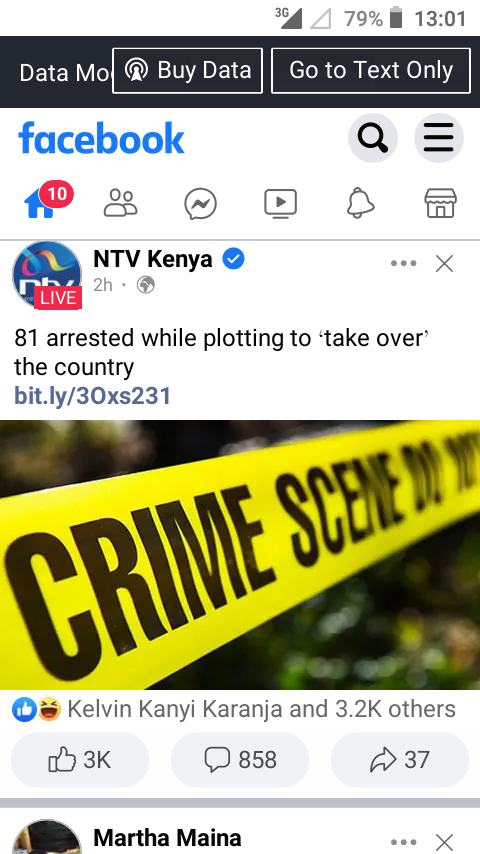
Task: Open Messenger chat icon
Action: pos(200,204)
